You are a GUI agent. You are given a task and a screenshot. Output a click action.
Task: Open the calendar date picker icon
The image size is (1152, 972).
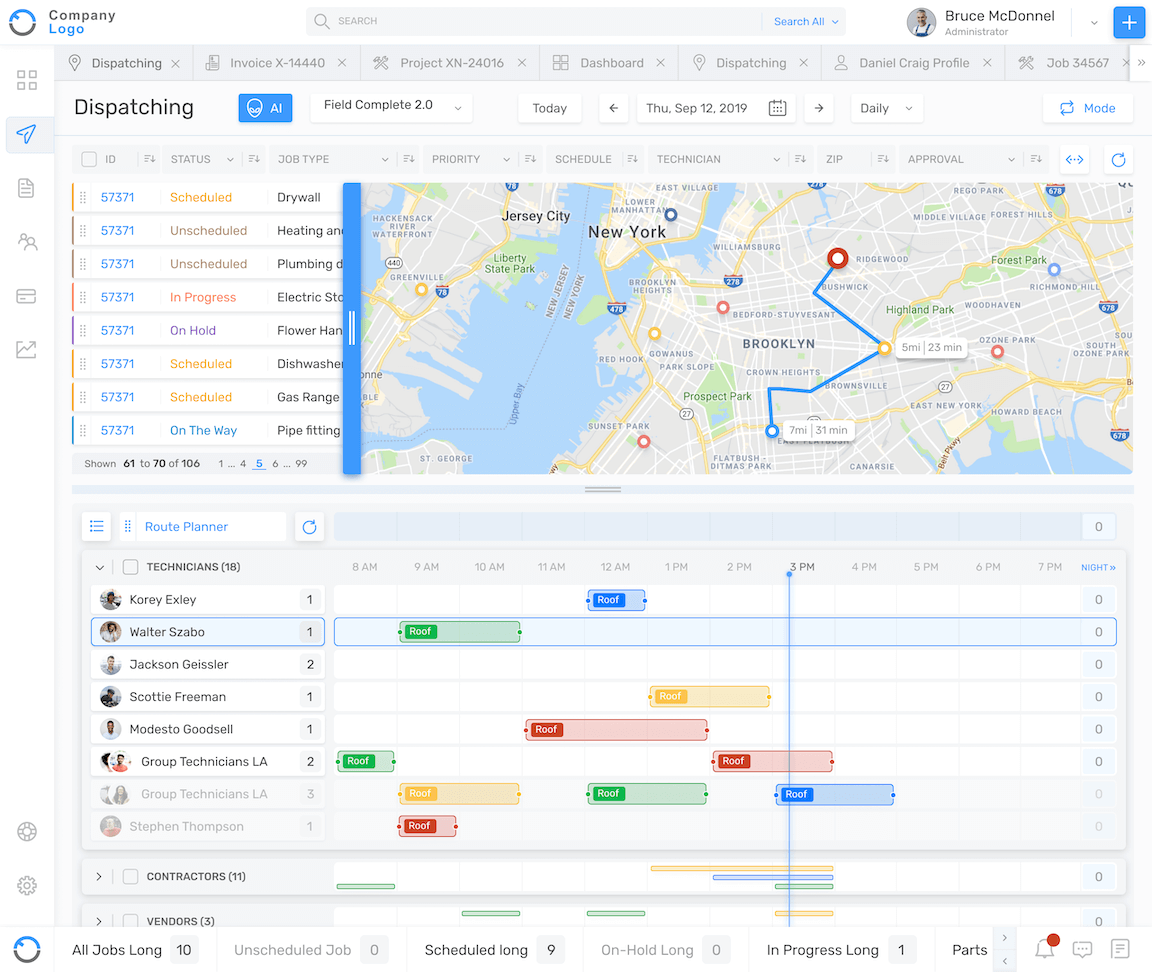click(777, 108)
